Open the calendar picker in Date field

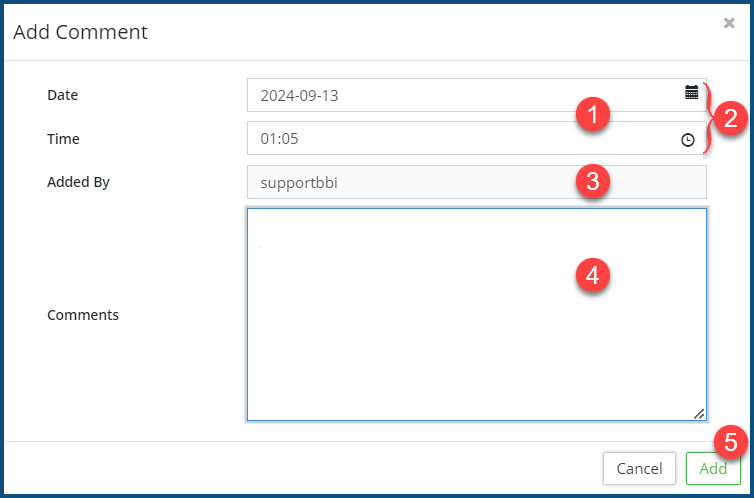(x=691, y=93)
